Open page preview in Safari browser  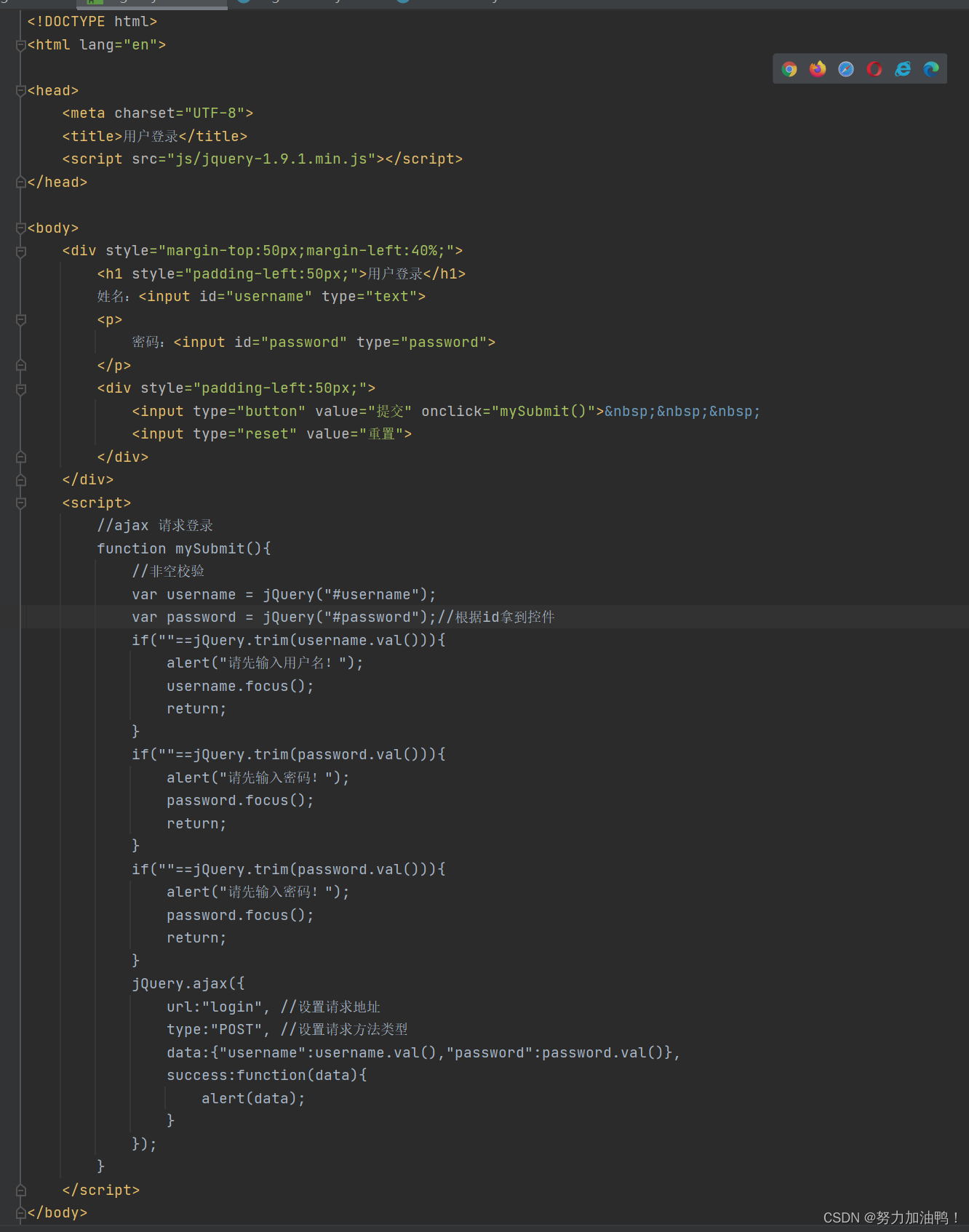click(x=846, y=69)
